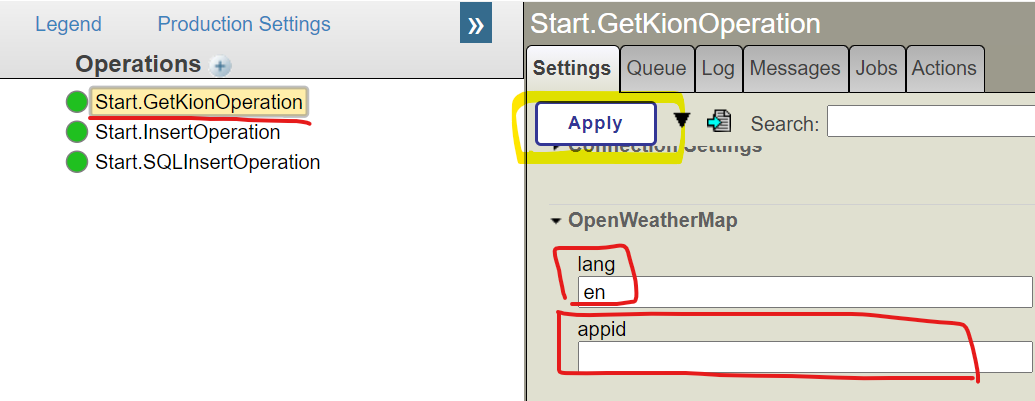The height and width of the screenshot is (401, 1035).
Task: Open the black triangle dropdown beside Apply
Action: click(x=681, y=121)
